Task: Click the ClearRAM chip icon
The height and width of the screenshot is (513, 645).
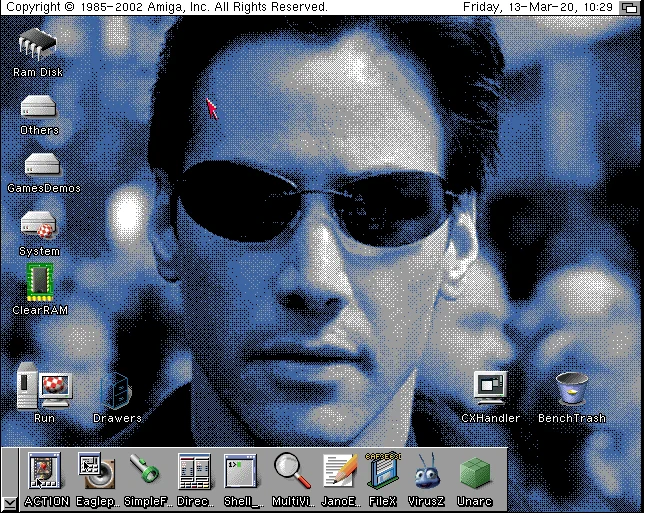Action: pos(40,282)
